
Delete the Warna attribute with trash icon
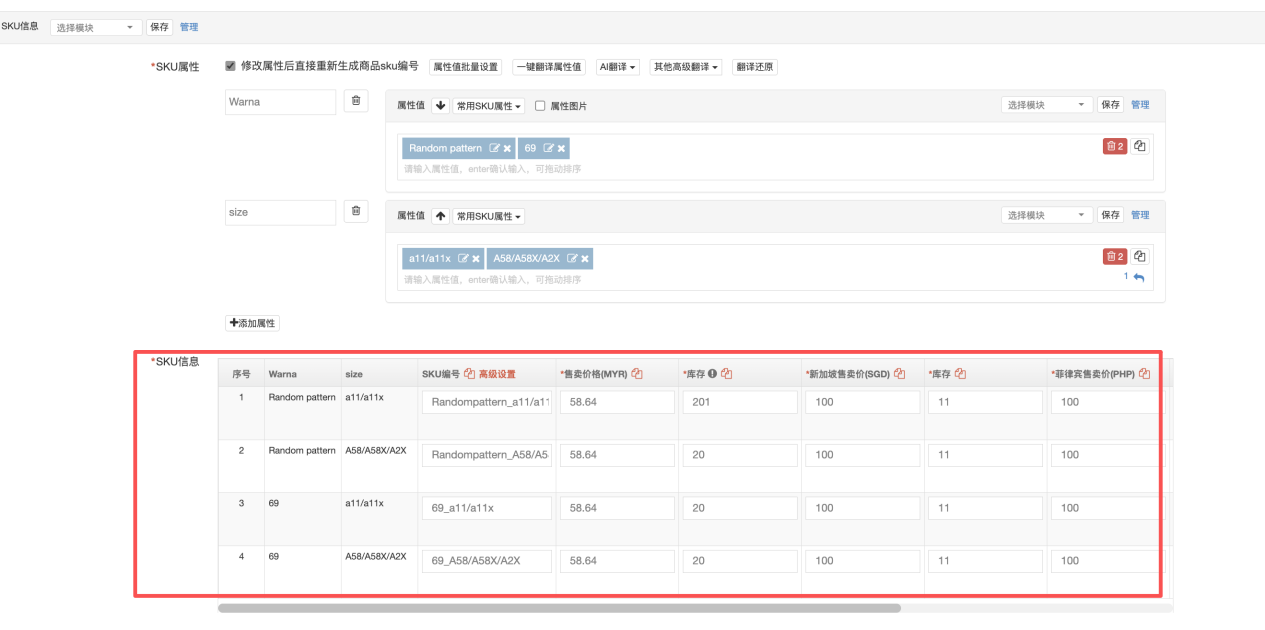357,101
